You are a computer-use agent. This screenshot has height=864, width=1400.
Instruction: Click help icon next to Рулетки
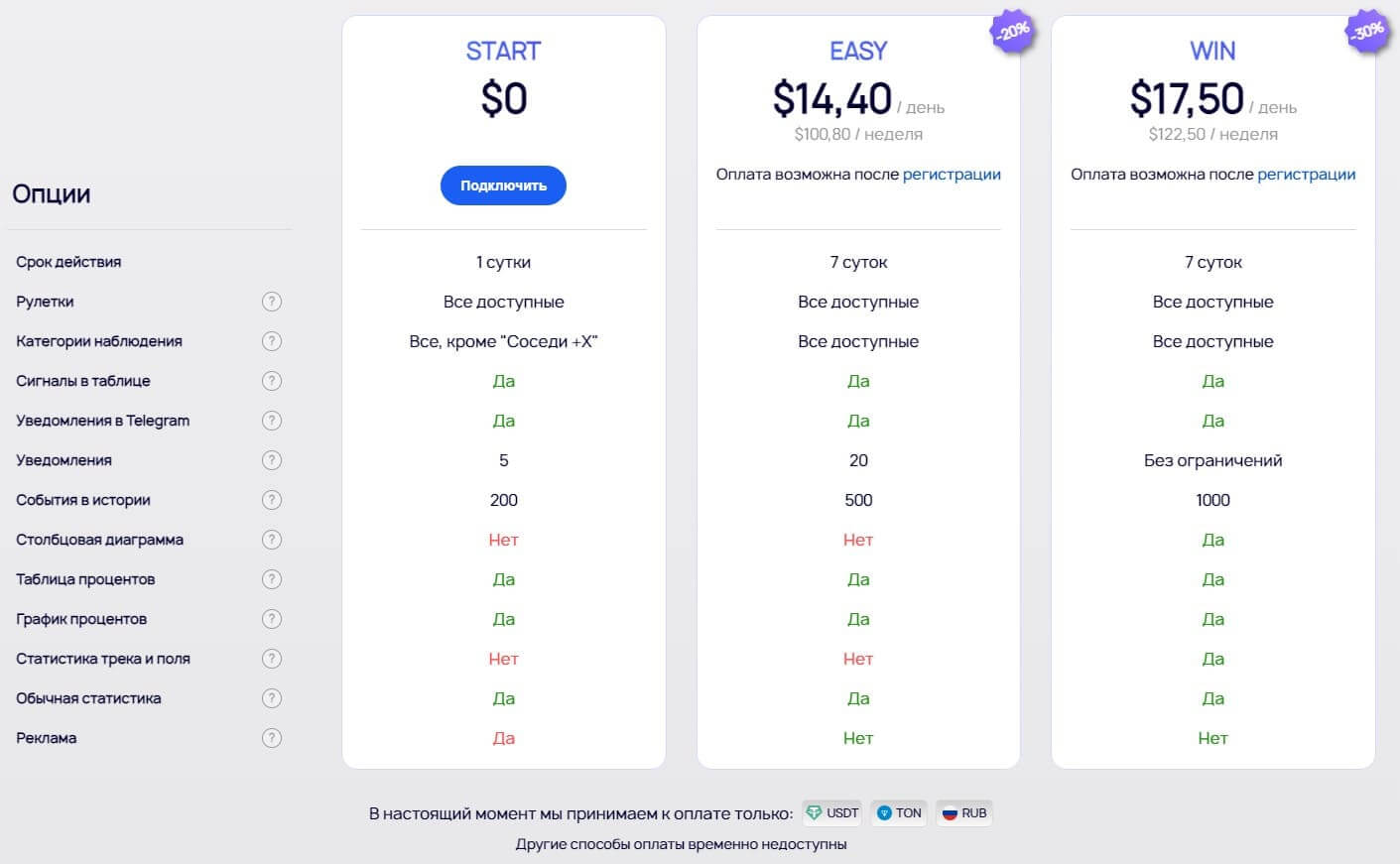click(272, 302)
